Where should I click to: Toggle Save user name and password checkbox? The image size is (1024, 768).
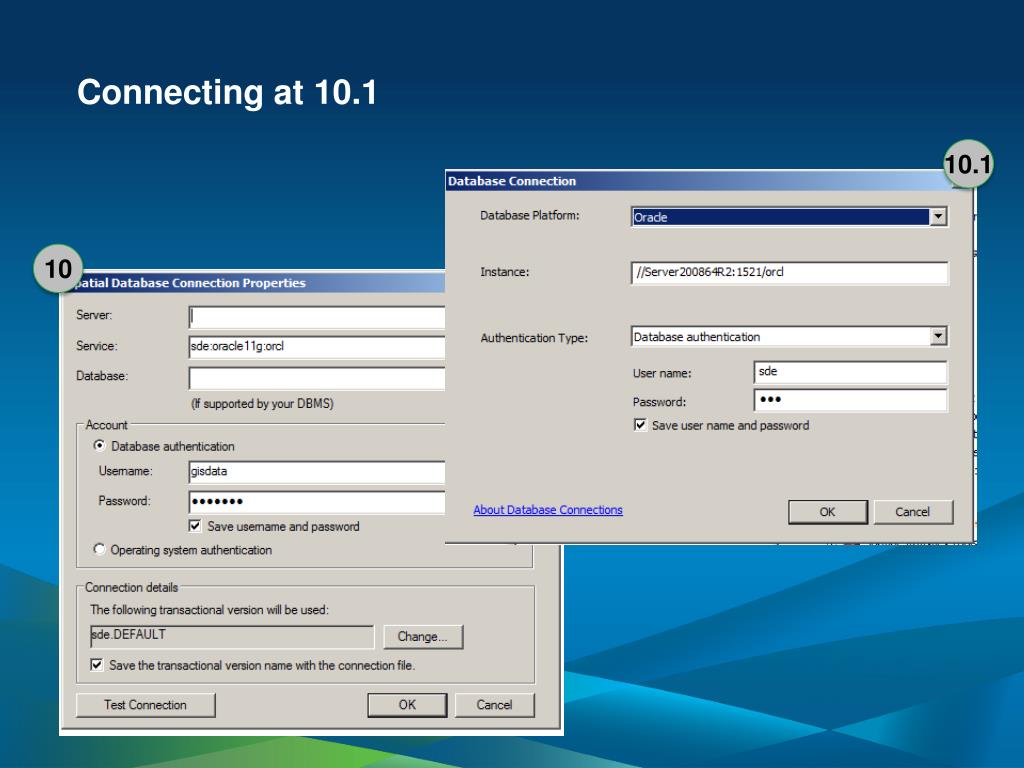(640, 425)
